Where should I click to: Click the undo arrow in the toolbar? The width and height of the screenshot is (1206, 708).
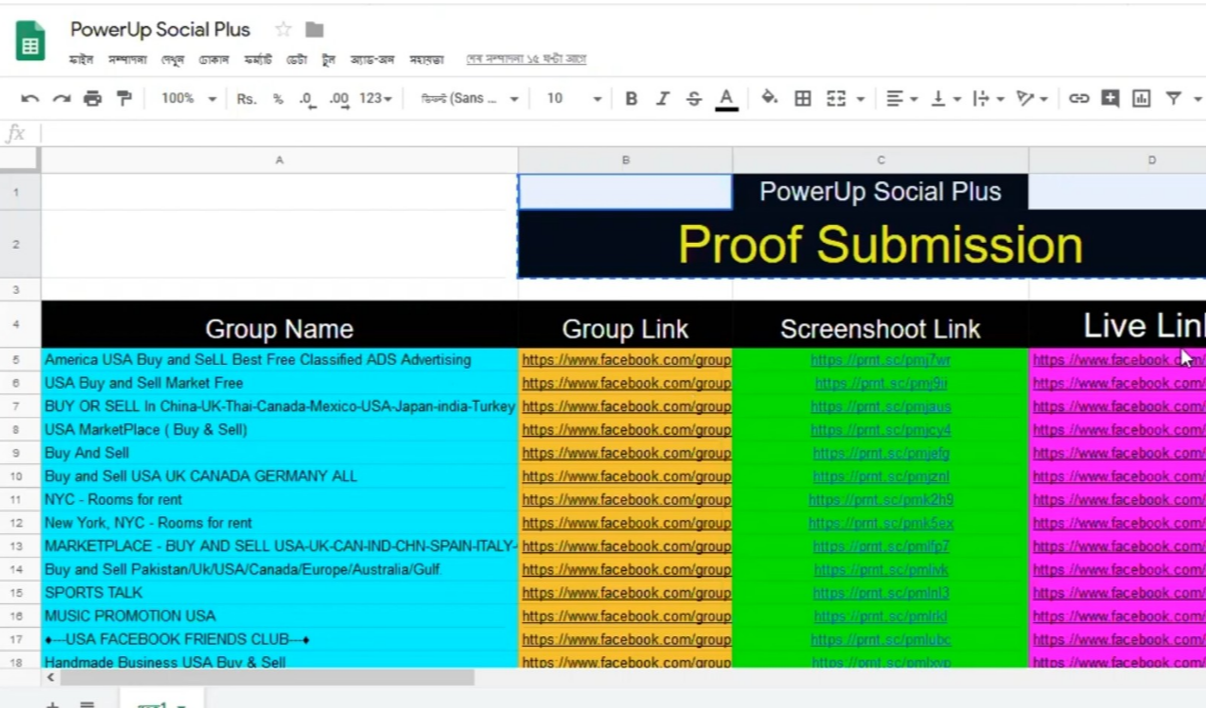click(30, 98)
